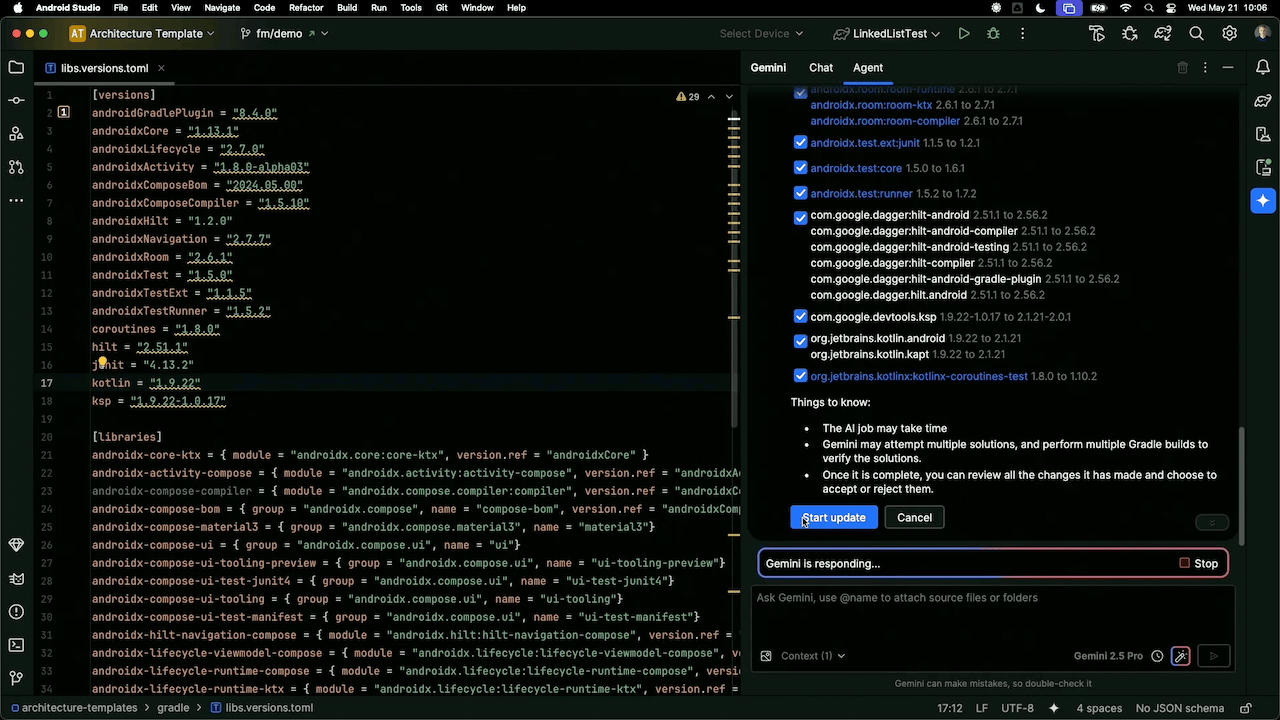This screenshot has height=720, width=1280.
Task: Open the gem icon tool window in left sidebar
Action: 16,545
